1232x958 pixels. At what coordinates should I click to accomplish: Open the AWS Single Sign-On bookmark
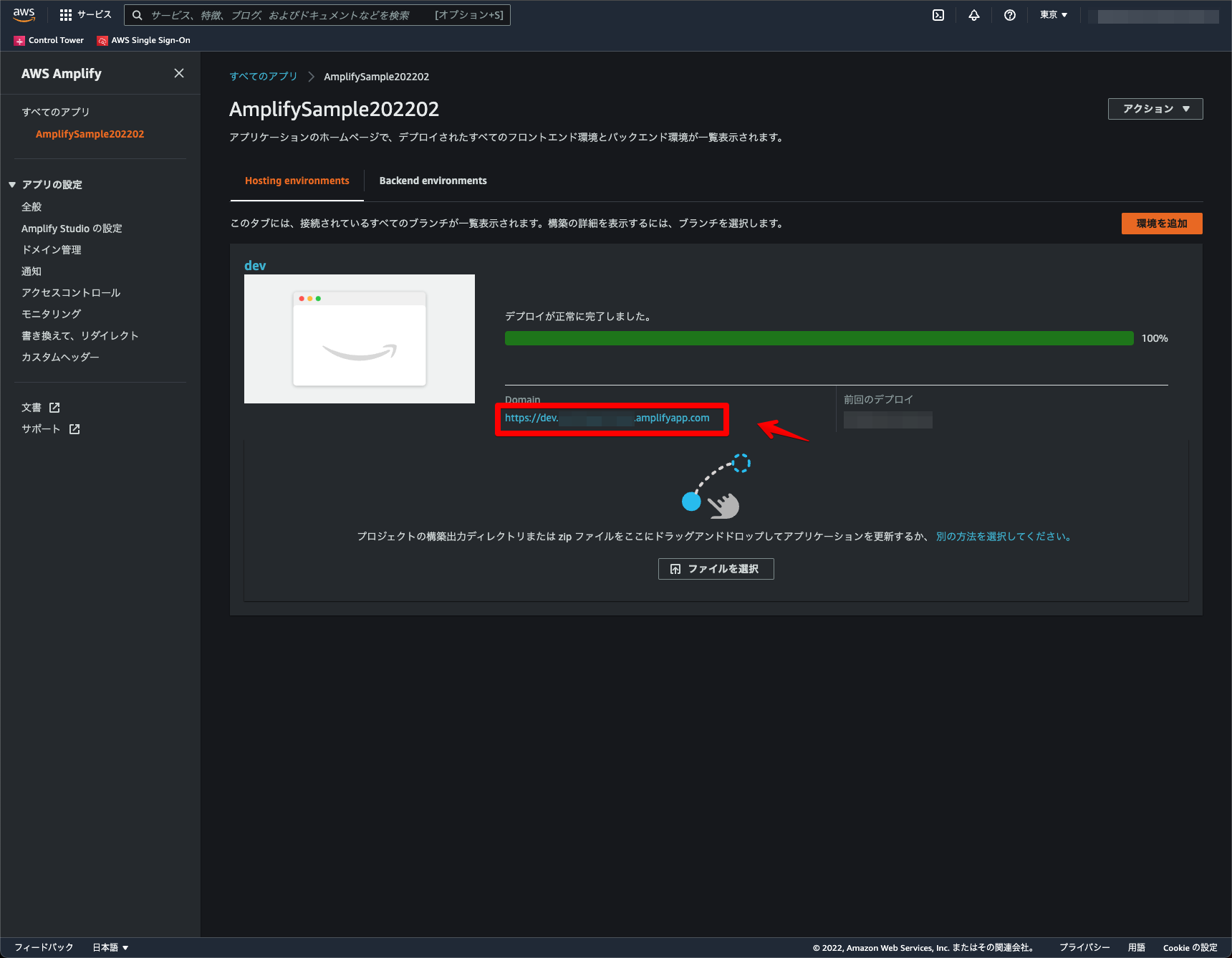click(x=144, y=40)
